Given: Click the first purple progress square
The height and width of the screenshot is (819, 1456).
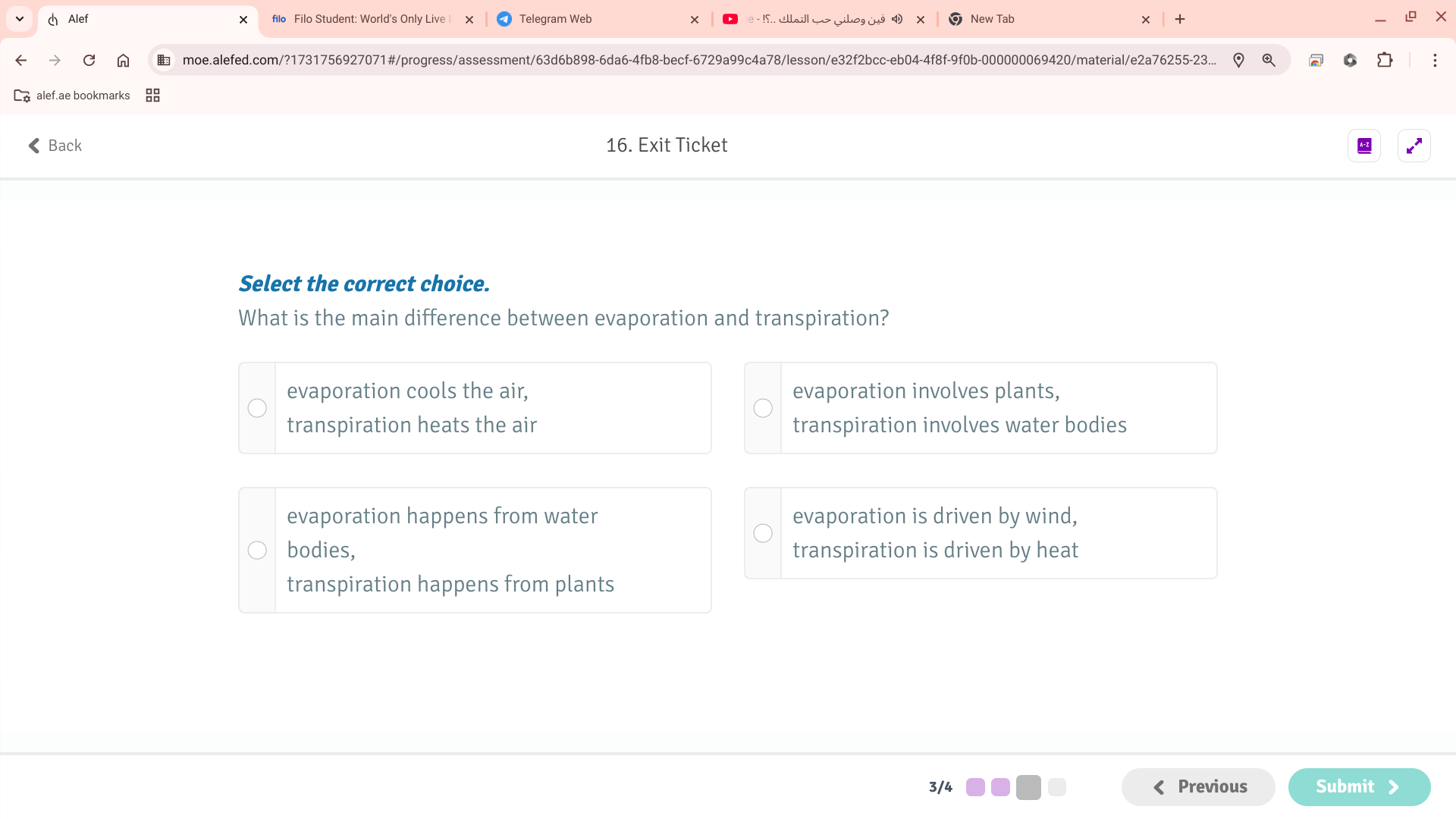Looking at the screenshot, I should (x=975, y=787).
